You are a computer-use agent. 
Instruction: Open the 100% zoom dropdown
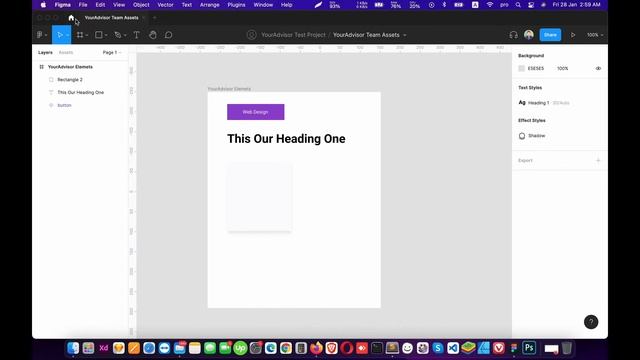coord(595,35)
